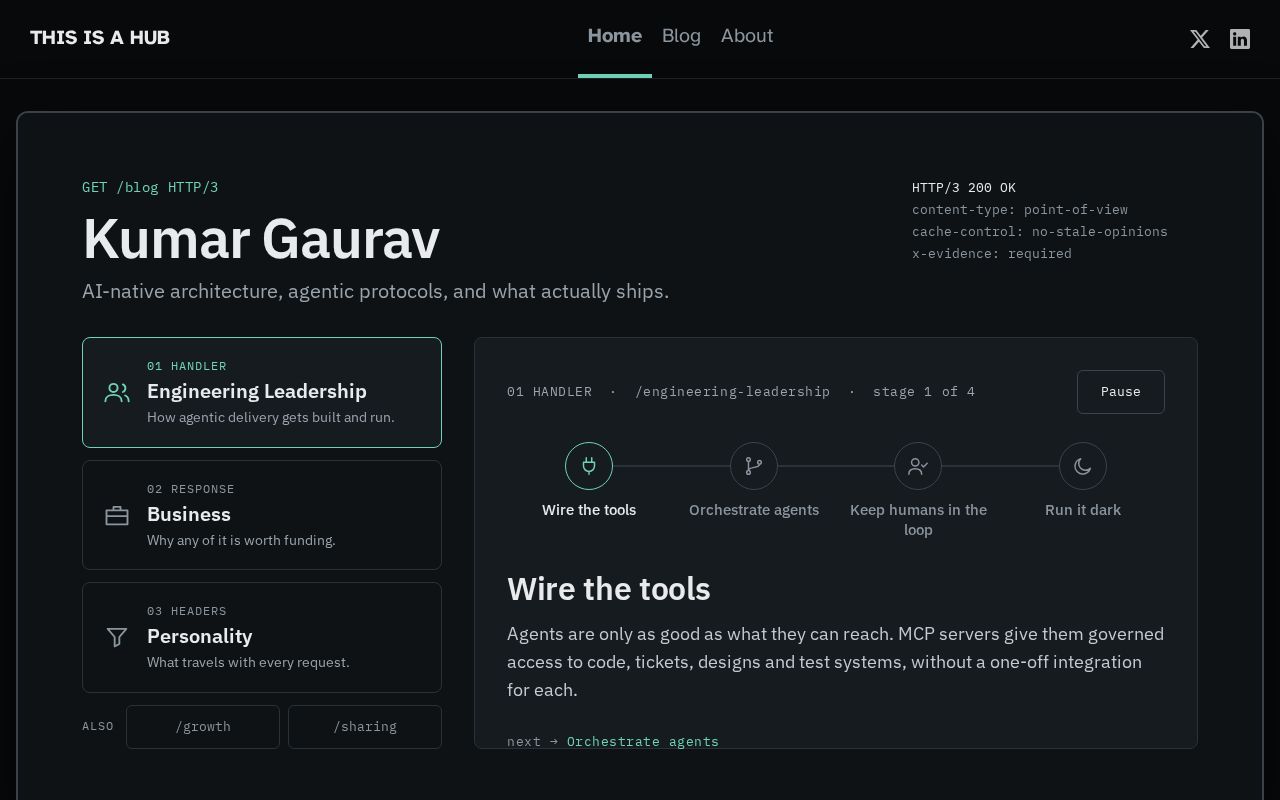Click the 02 RESPONSE label

click(191, 489)
